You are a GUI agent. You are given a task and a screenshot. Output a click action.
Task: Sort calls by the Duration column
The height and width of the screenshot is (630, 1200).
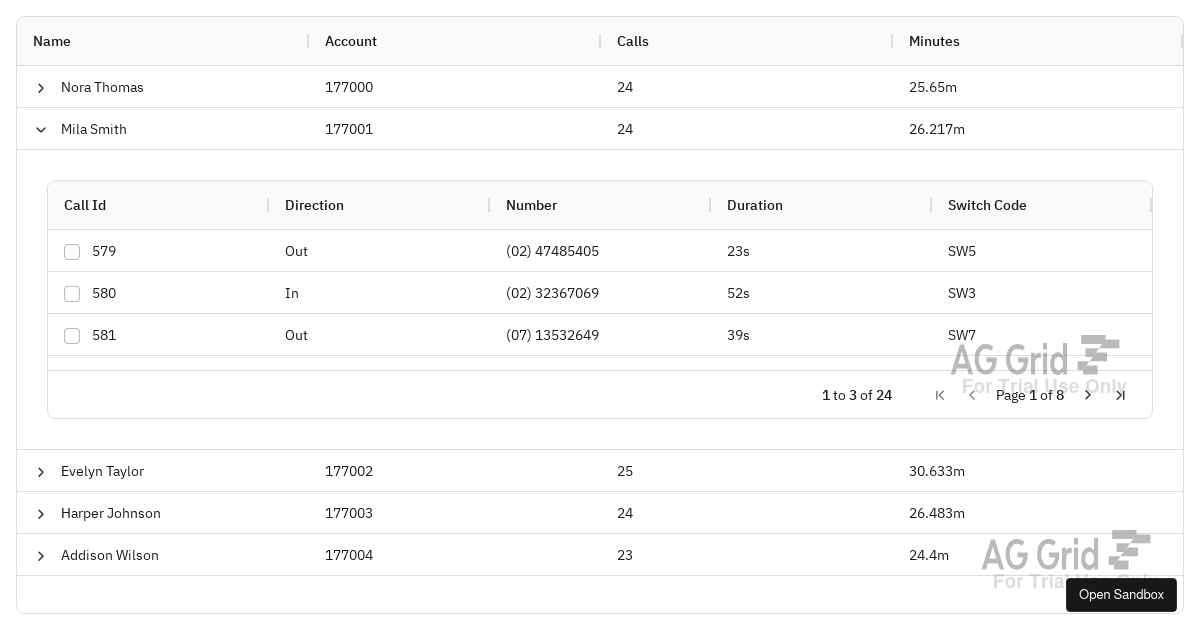click(755, 205)
